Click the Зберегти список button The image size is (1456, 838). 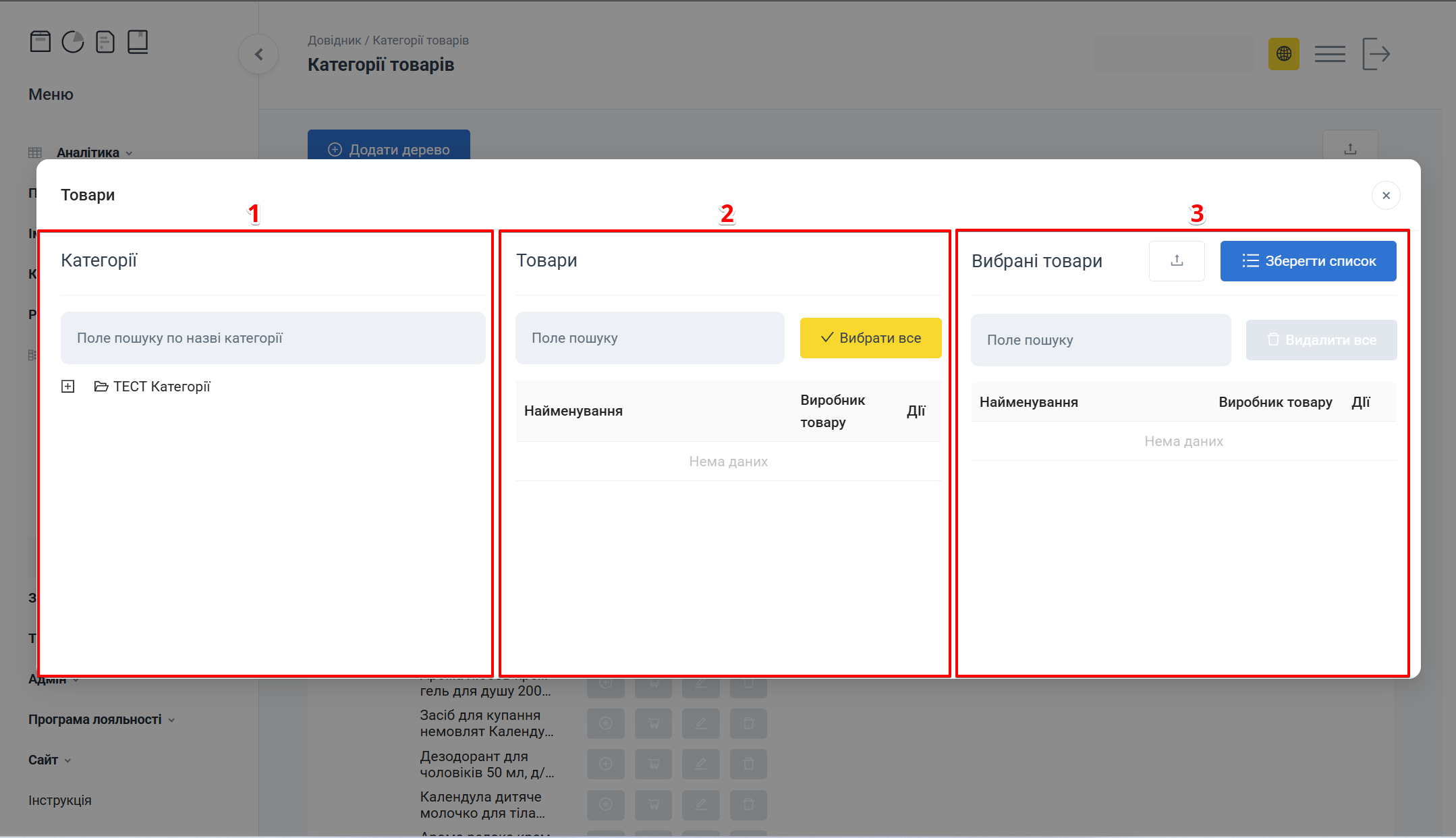point(1308,261)
